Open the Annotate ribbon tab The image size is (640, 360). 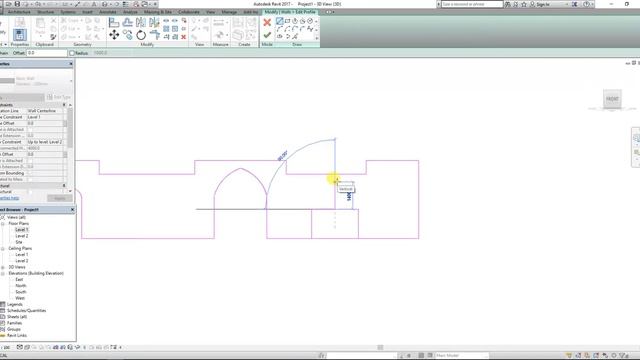(108, 12)
